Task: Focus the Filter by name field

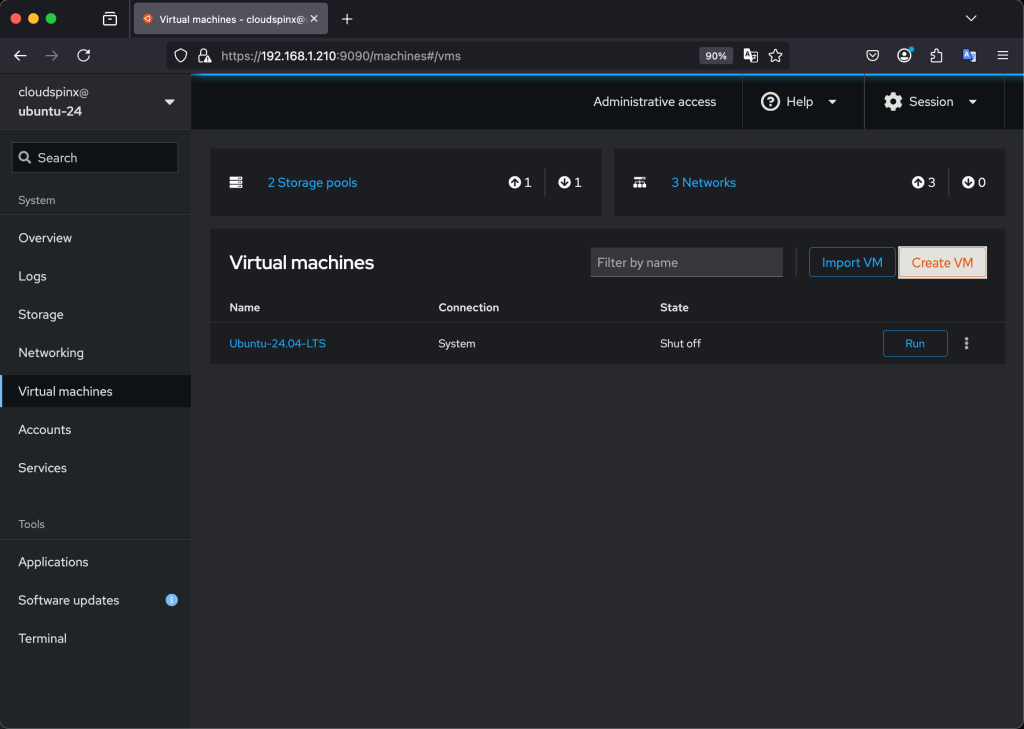Action: coord(686,262)
